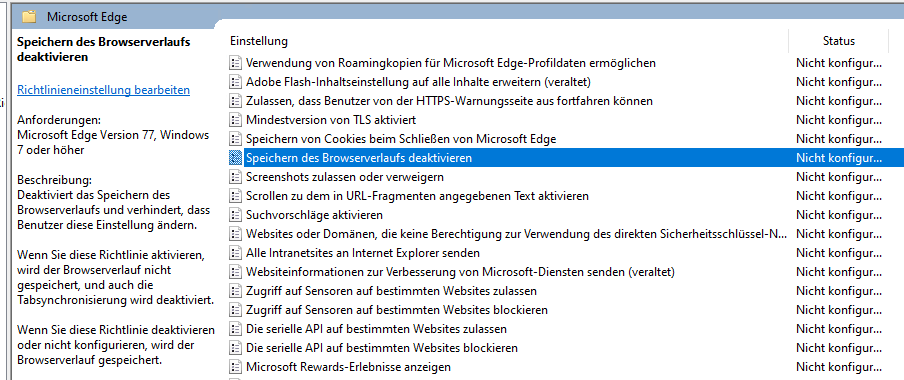Click icon beside Microsoft Rewards-Erlebnisse anzeigen

(x=235, y=367)
